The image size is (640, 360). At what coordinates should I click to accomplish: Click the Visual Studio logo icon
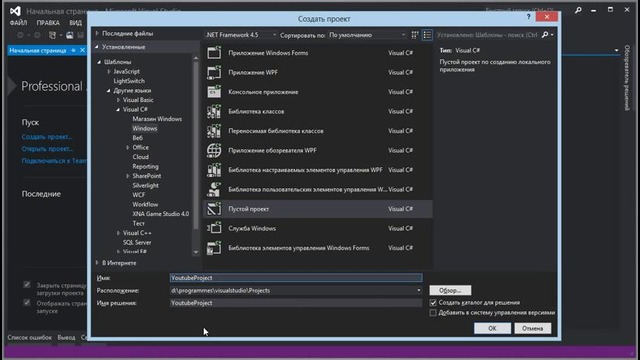(x=16, y=11)
